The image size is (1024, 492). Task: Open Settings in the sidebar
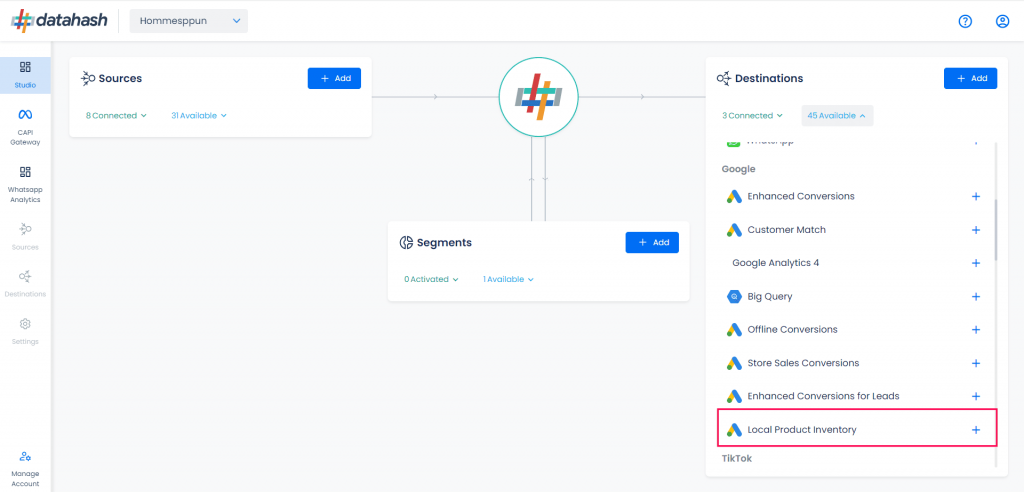point(25,331)
